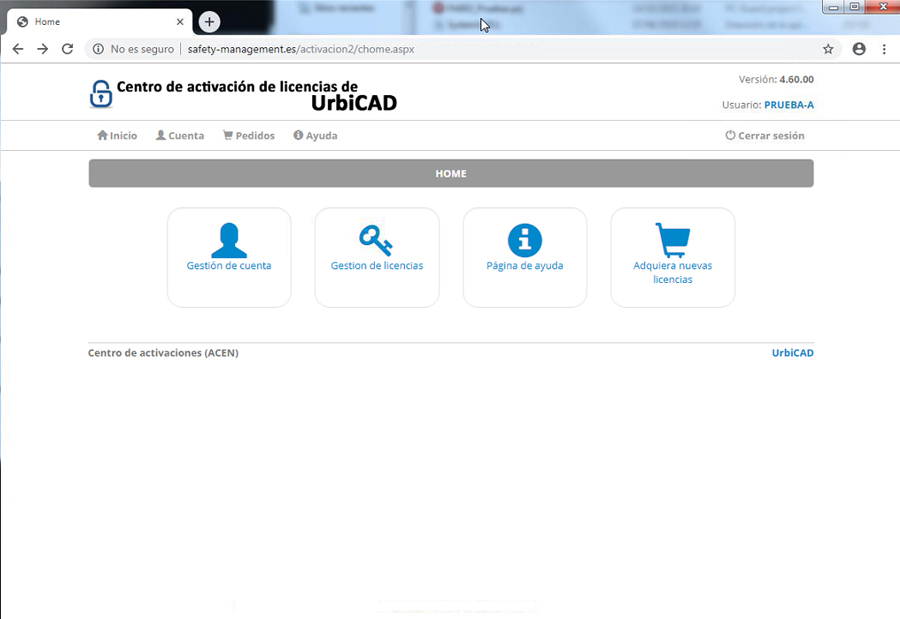Open the Página de ayuda link
The image size is (900, 619).
tap(525, 265)
